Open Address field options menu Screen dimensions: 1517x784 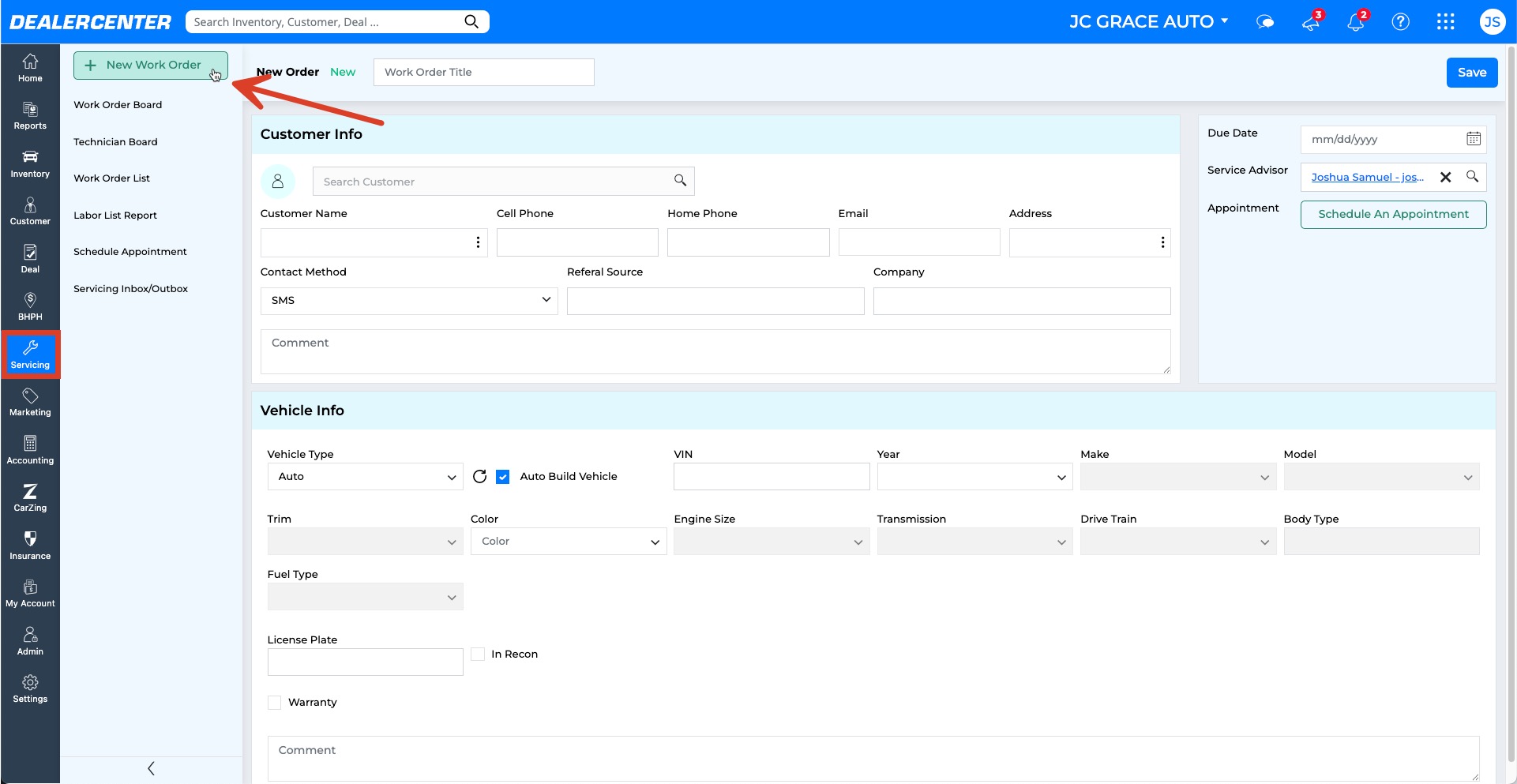[1162, 242]
